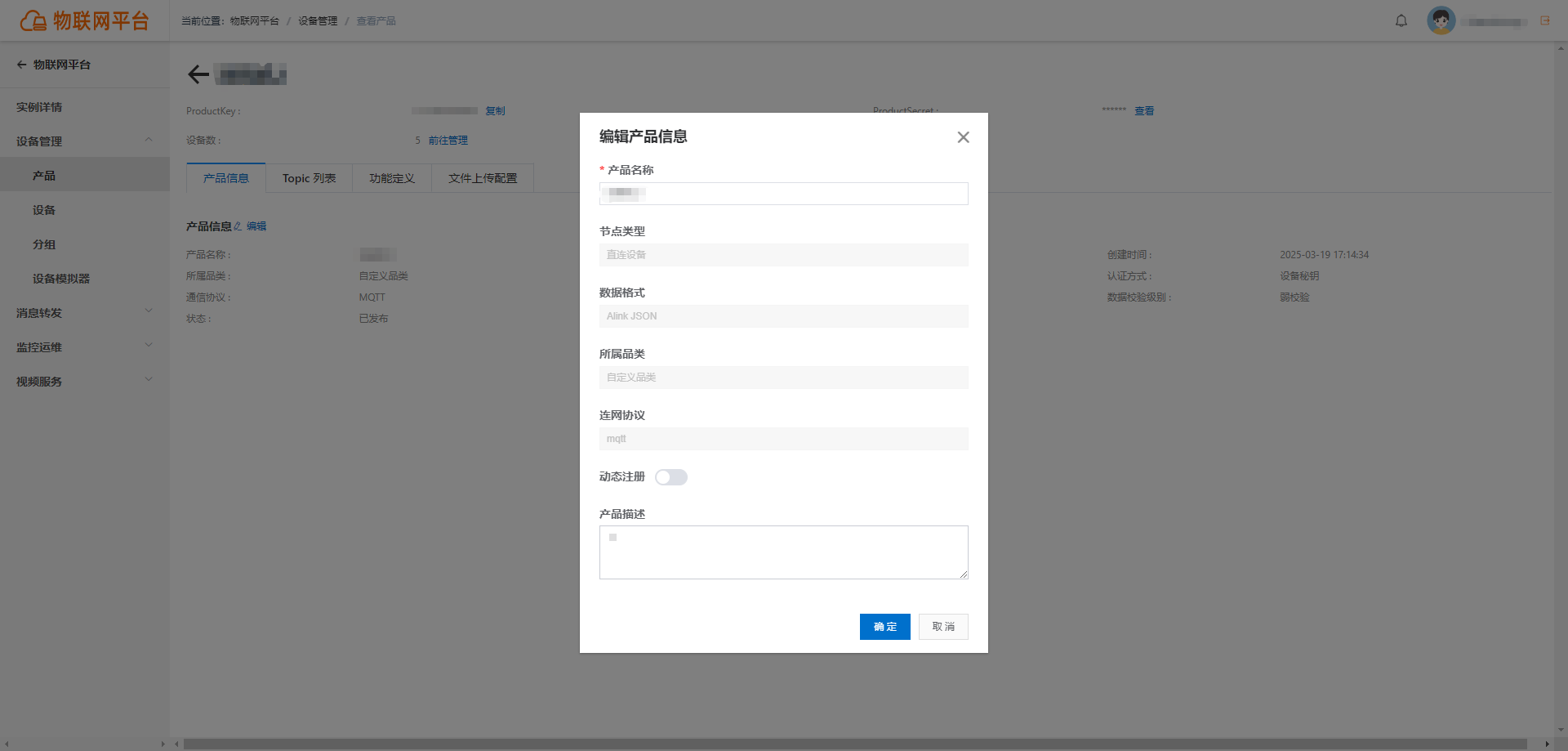The image size is (1568, 751).
Task: Click the back arrow beside product title
Action: tap(198, 75)
